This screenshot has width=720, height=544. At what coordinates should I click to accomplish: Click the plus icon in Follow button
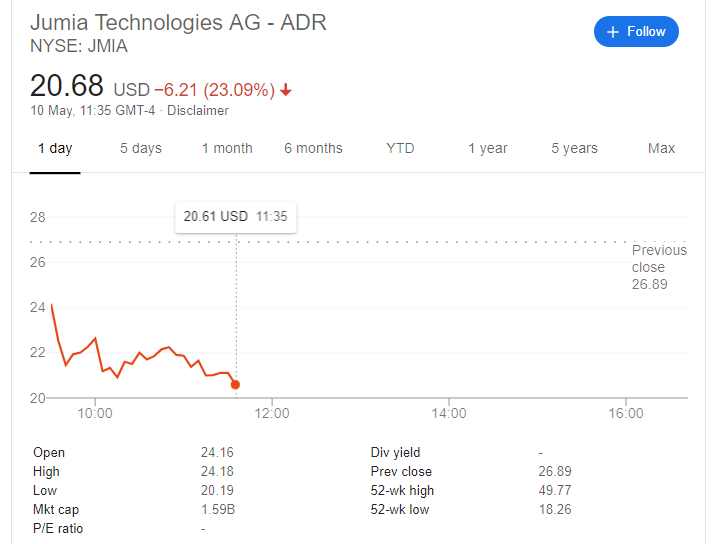click(613, 32)
